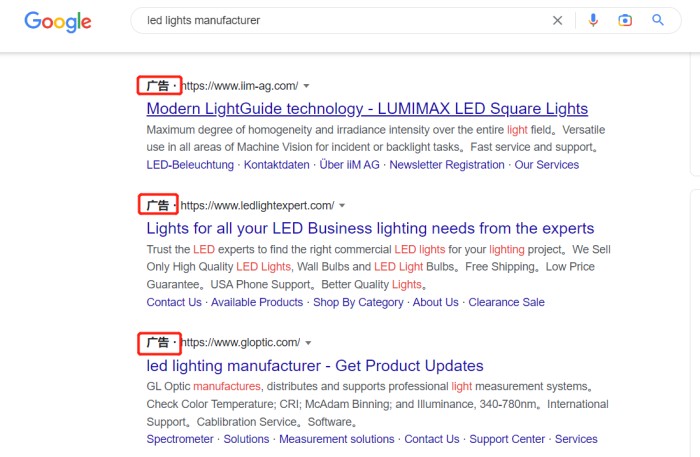Click description starting GL Optic manufactures
The width and height of the screenshot is (700, 457).
(377, 404)
